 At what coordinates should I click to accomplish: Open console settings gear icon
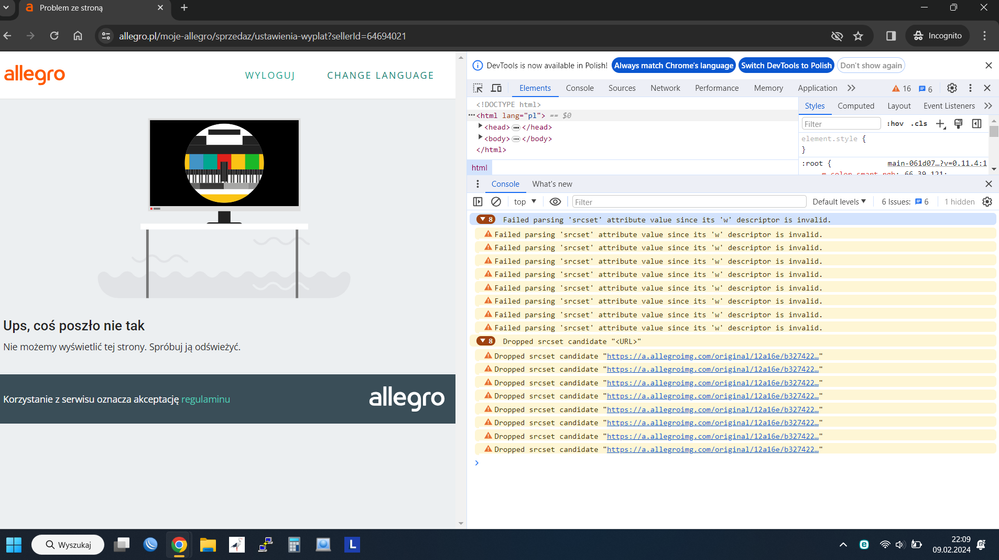pyautogui.click(x=987, y=202)
